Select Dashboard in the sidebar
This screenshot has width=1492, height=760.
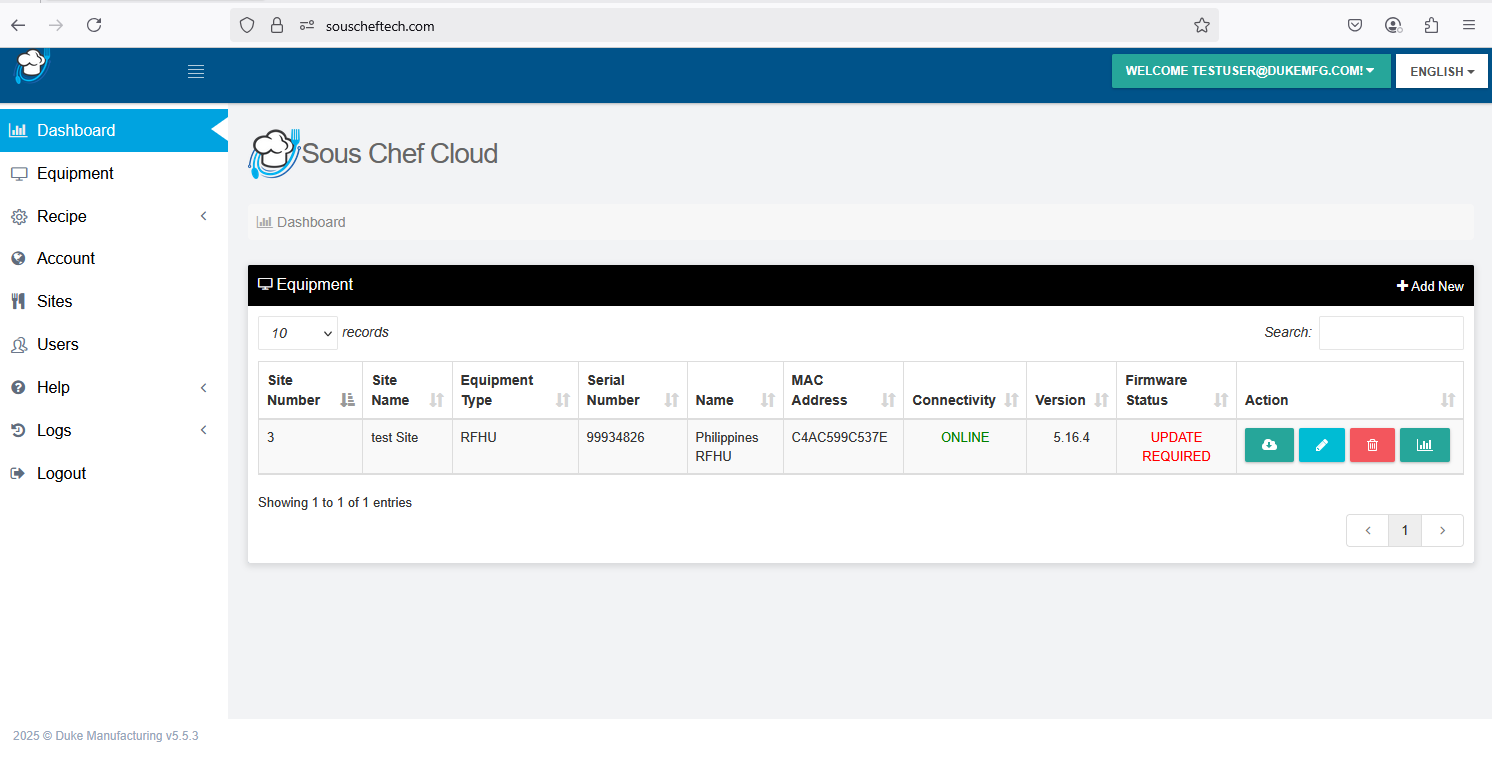pos(114,130)
